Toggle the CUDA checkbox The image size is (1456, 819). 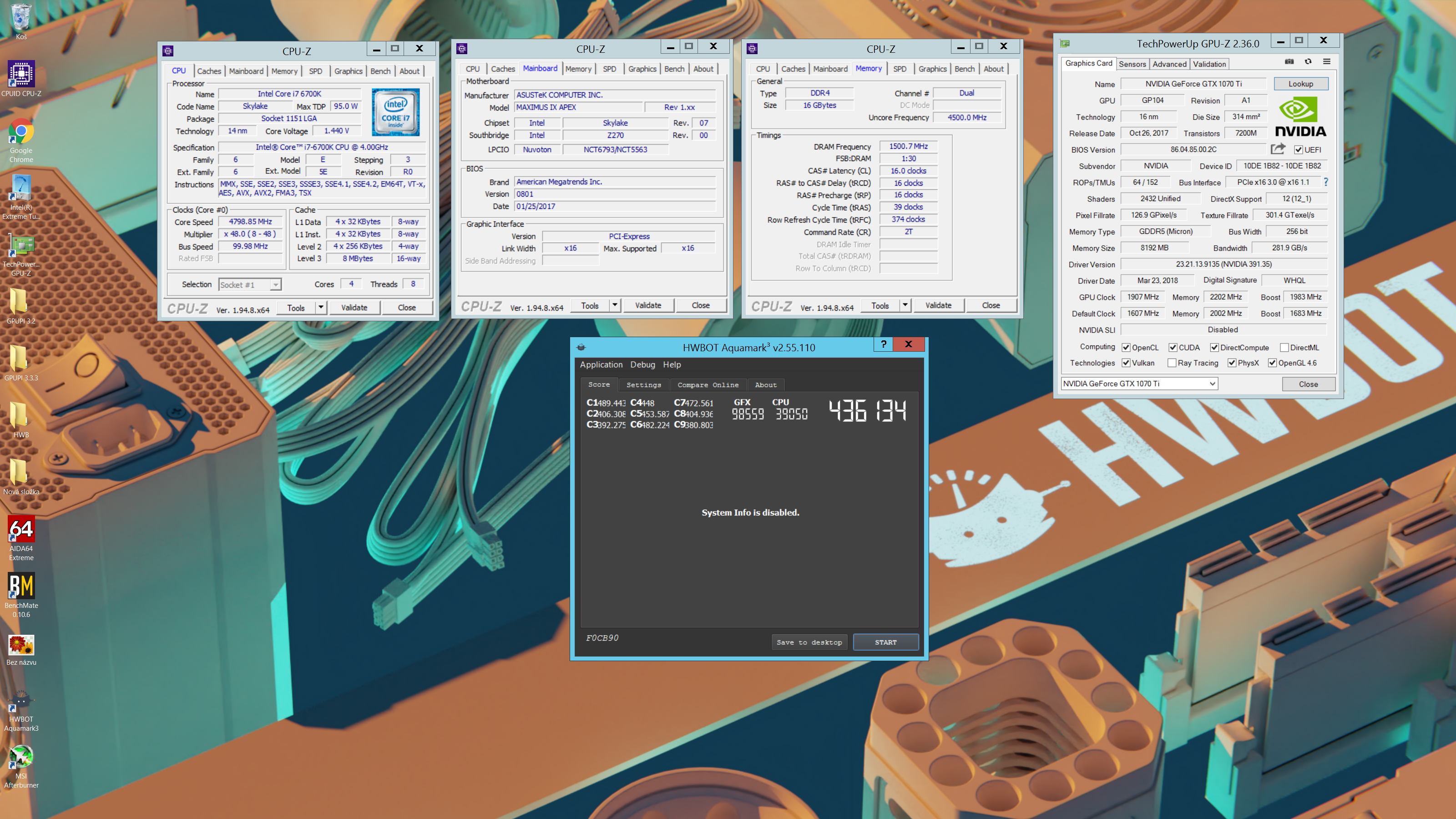pyautogui.click(x=1173, y=348)
